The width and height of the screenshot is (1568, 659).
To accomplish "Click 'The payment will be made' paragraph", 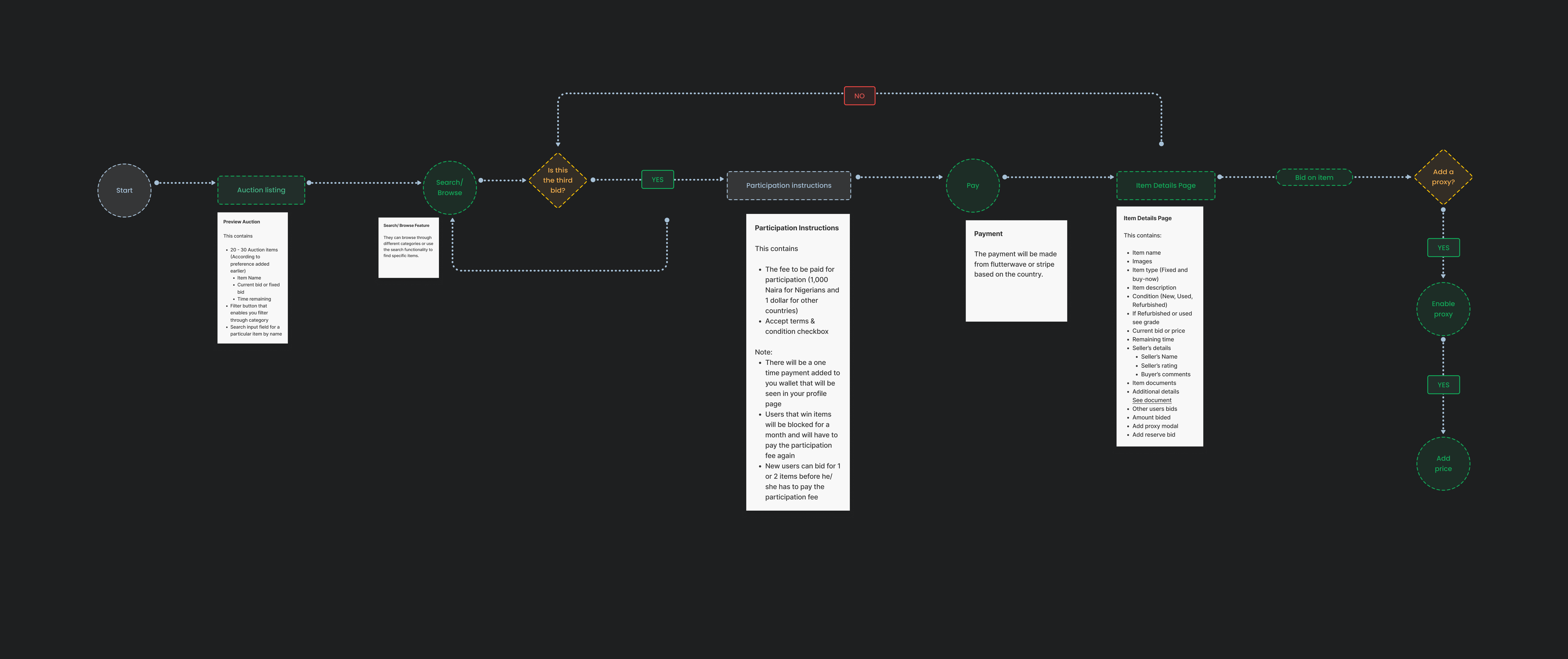I will coord(1015,264).
